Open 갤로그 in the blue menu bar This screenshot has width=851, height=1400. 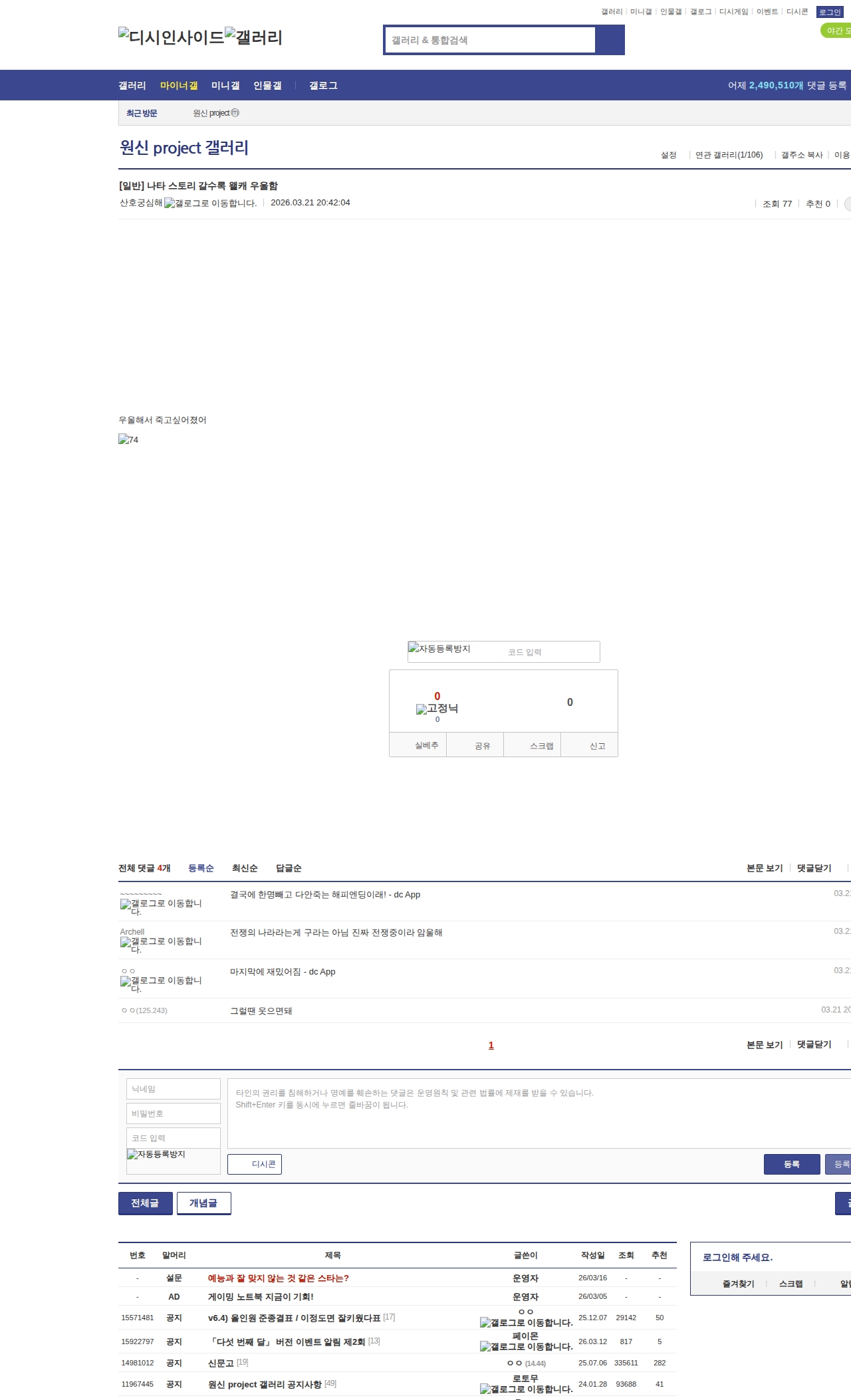[323, 86]
